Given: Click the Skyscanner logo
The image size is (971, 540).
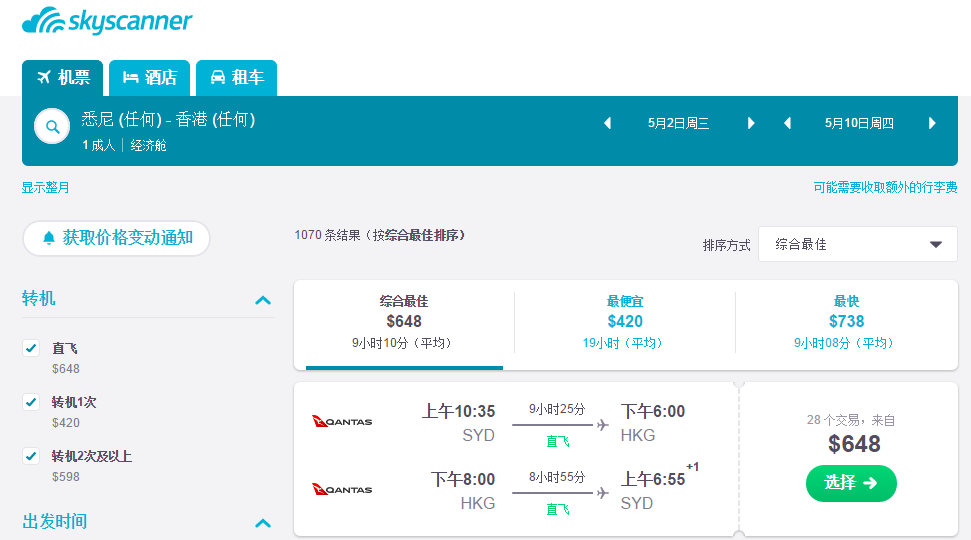Looking at the screenshot, I should pos(107,20).
